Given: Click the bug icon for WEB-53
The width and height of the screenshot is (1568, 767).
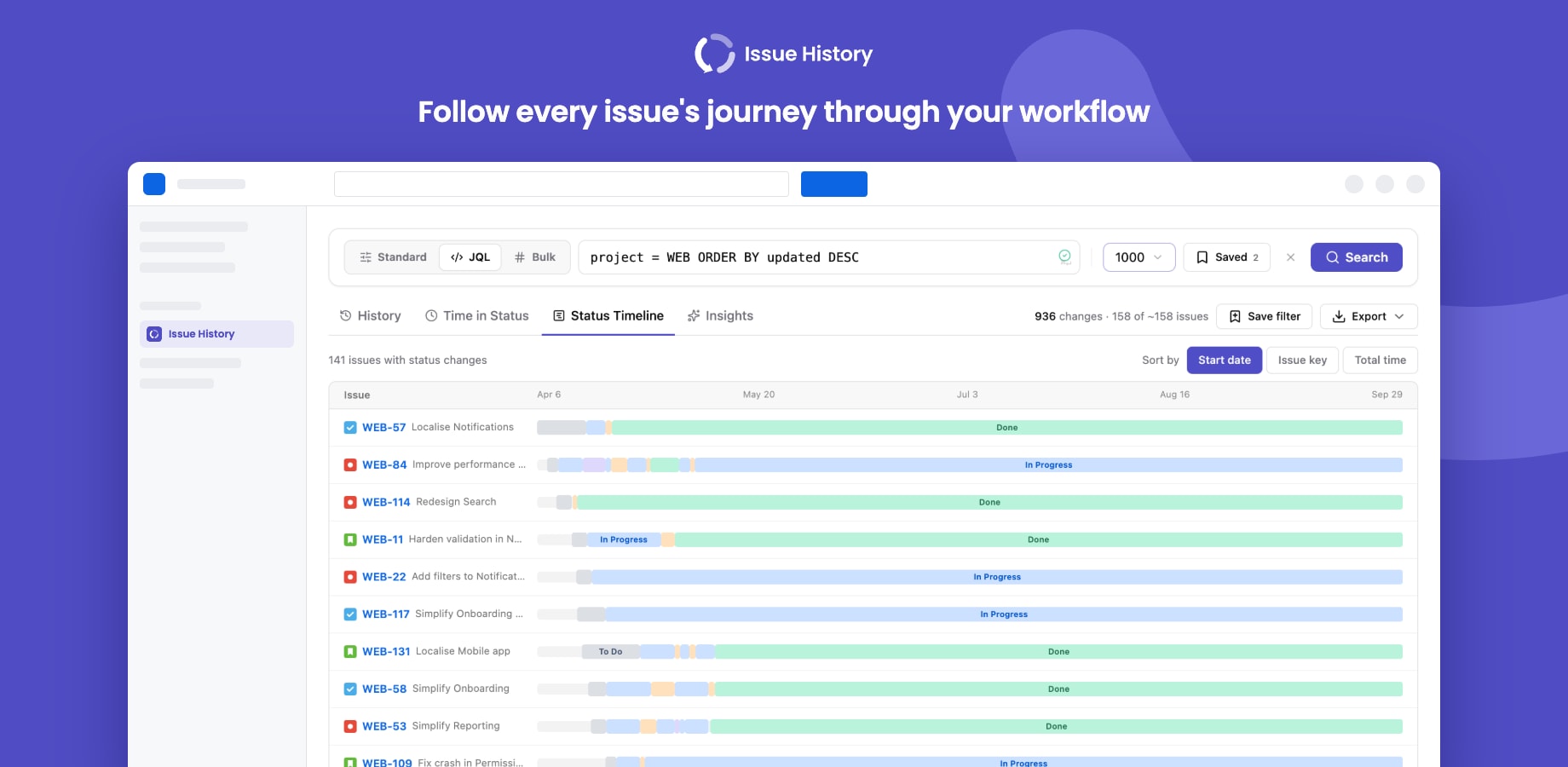Looking at the screenshot, I should pos(350,727).
